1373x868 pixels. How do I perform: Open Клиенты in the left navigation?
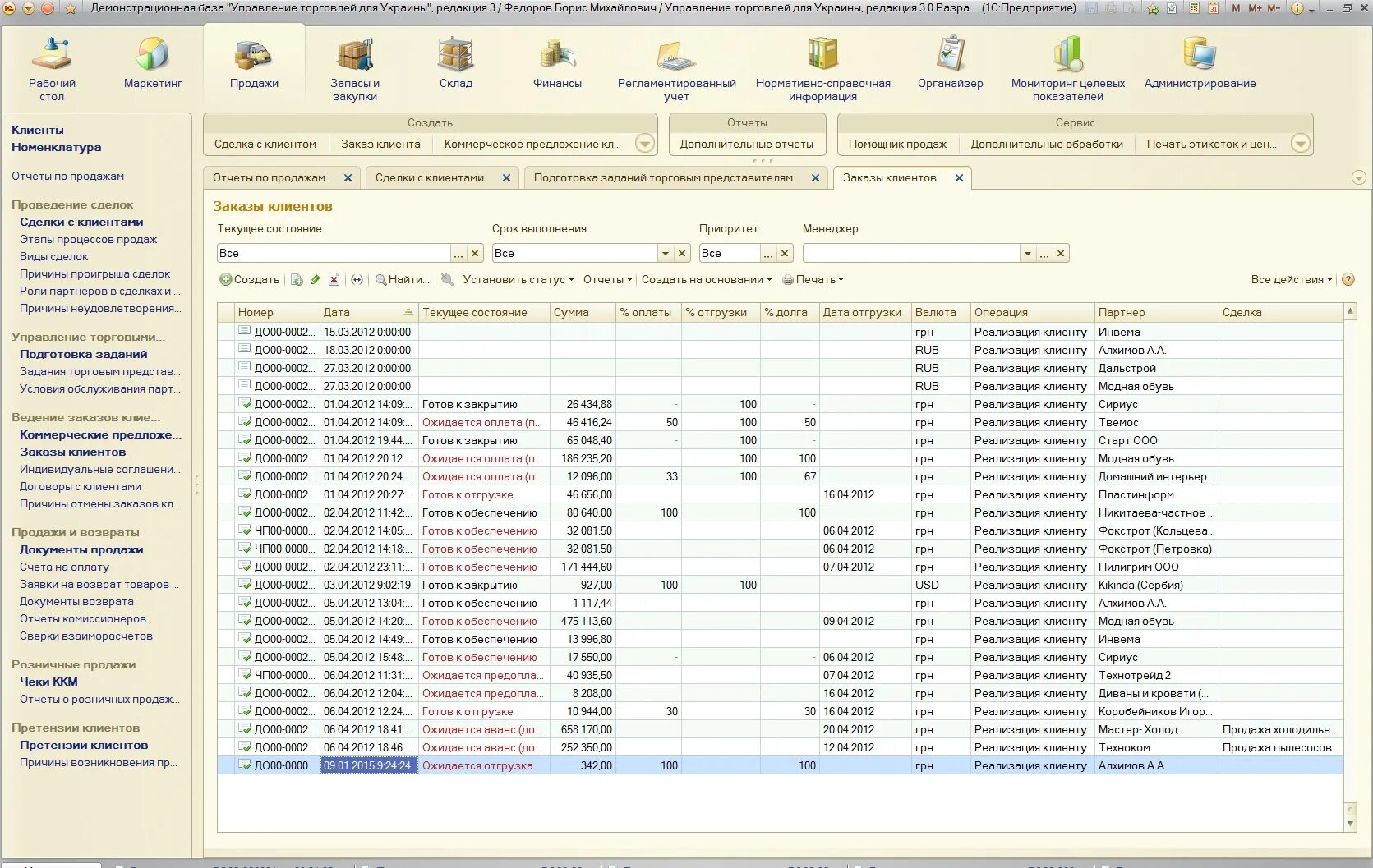tap(38, 130)
